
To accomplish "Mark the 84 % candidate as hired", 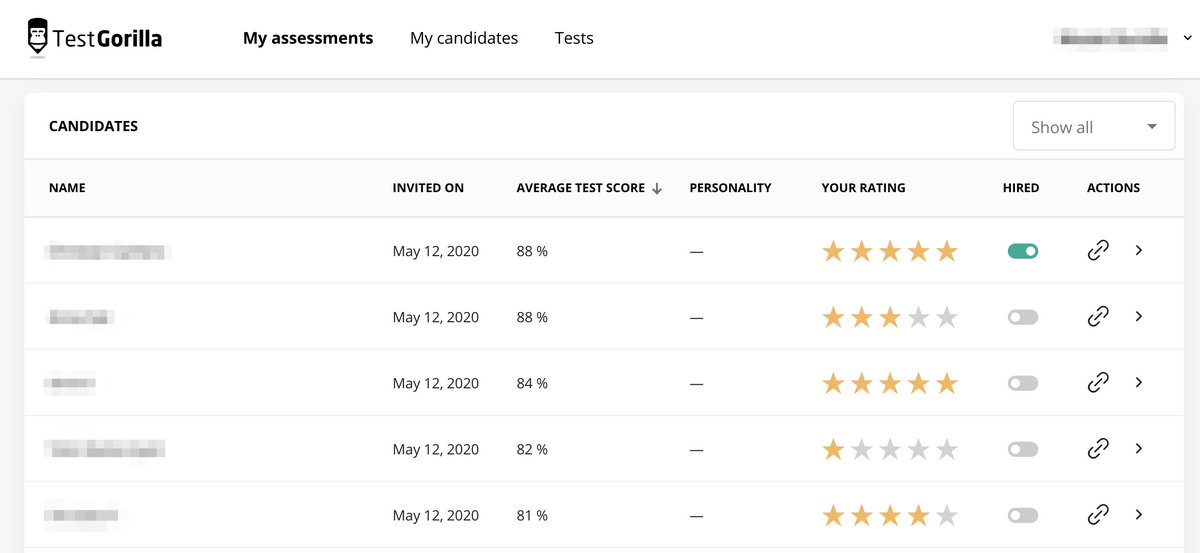I will pyautogui.click(x=1023, y=383).
